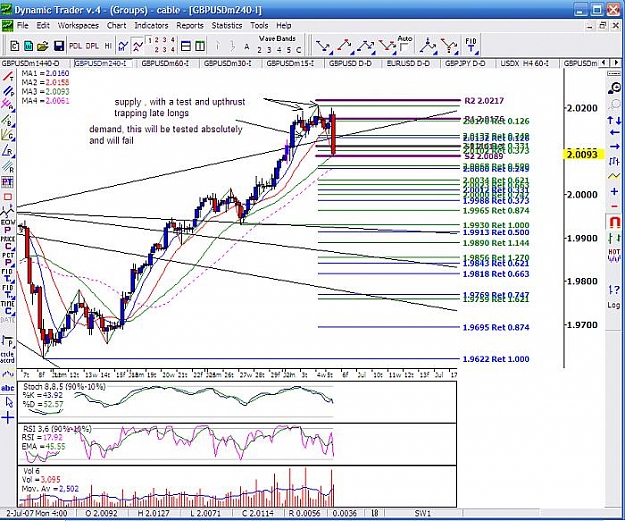
Task: Switch to the EURUSD D-D chart tab
Action: [408, 63]
